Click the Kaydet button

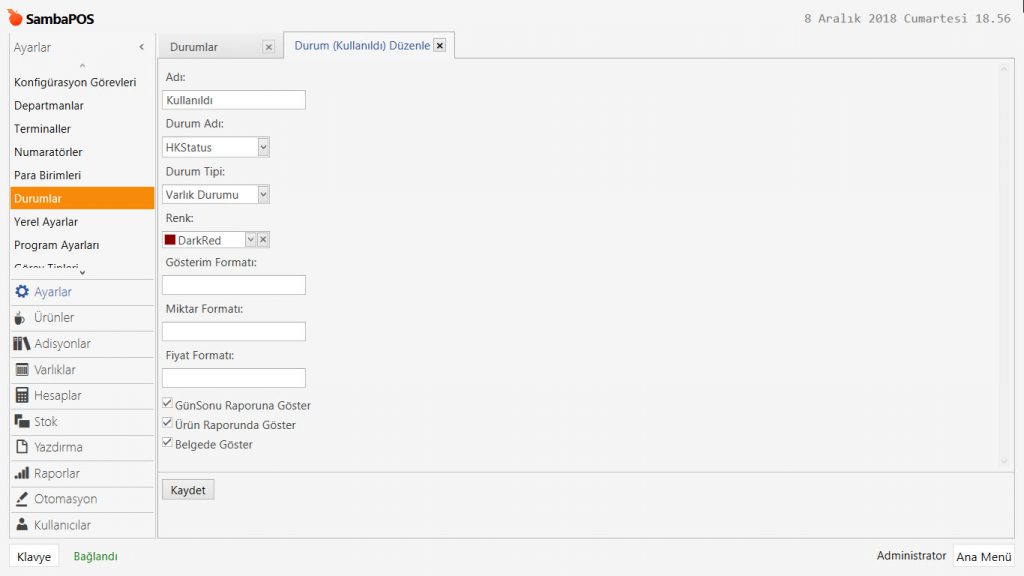coord(187,490)
